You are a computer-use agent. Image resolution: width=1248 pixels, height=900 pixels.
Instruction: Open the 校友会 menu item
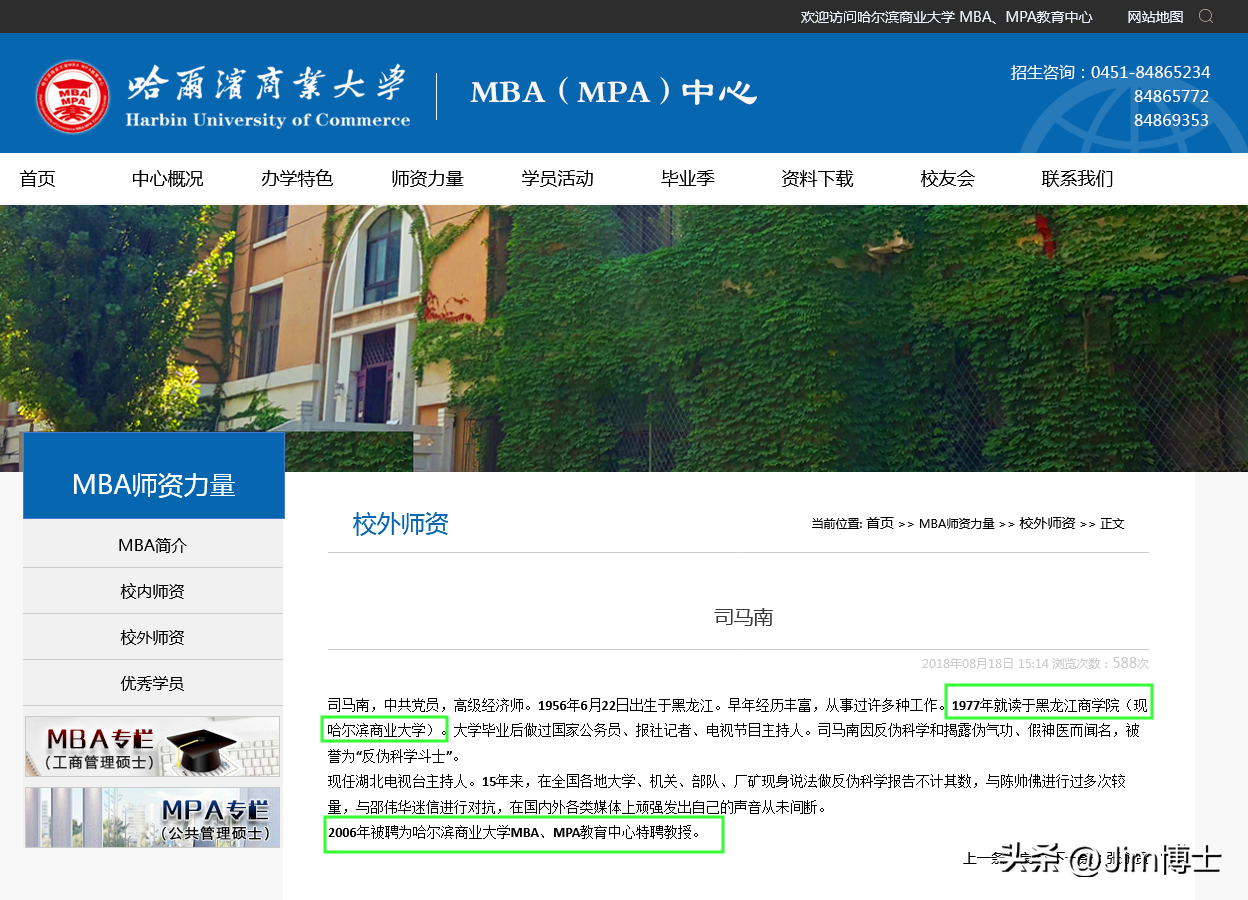click(x=948, y=179)
